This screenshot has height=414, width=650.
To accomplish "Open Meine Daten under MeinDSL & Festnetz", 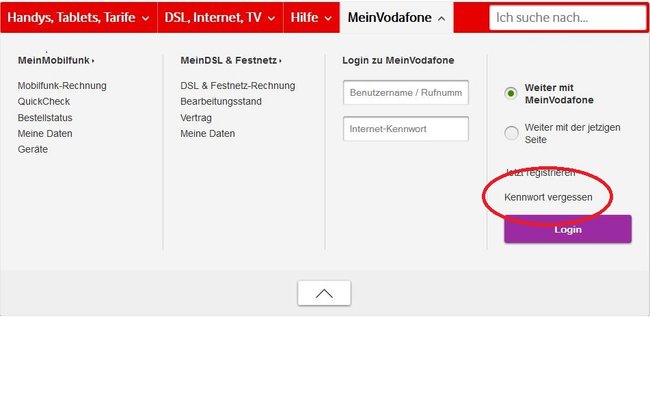I will [x=208, y=133].
